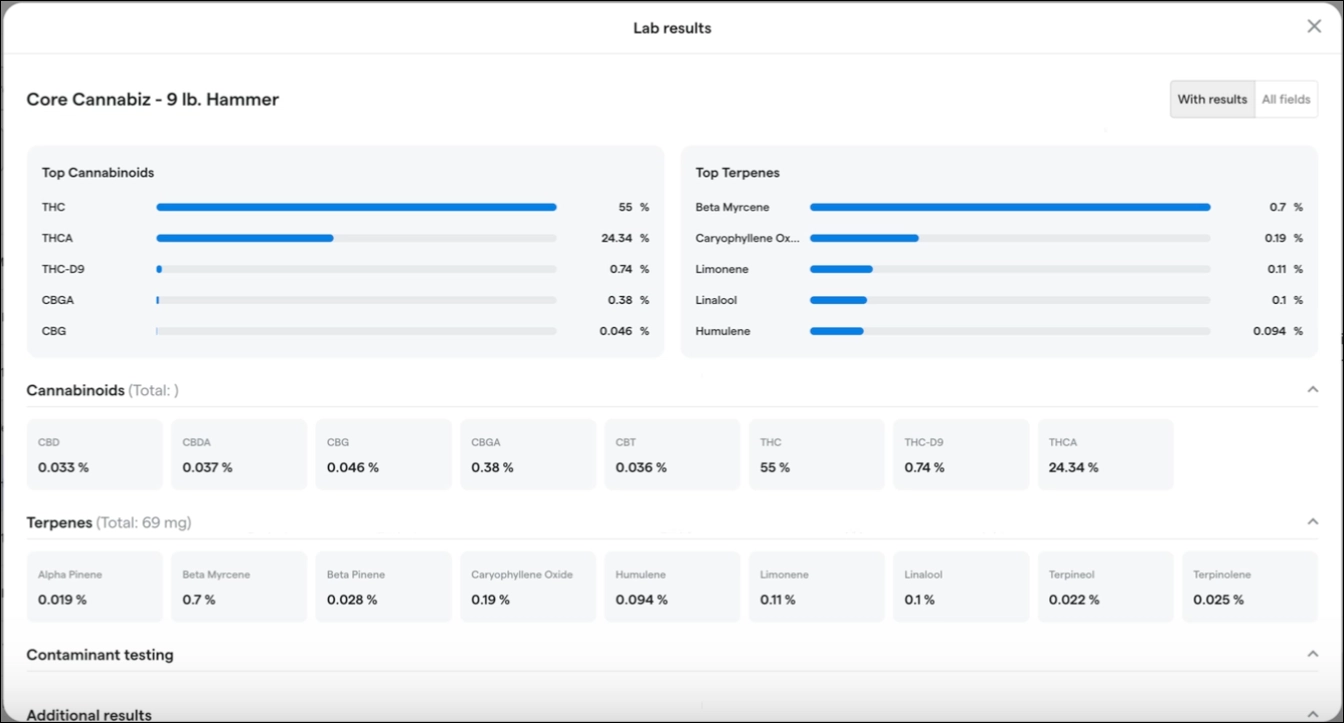Click the Caryophyllene Oxide bar in Top Terpenes
The image size is (1344, 723).
click(x=1010, y=238)
